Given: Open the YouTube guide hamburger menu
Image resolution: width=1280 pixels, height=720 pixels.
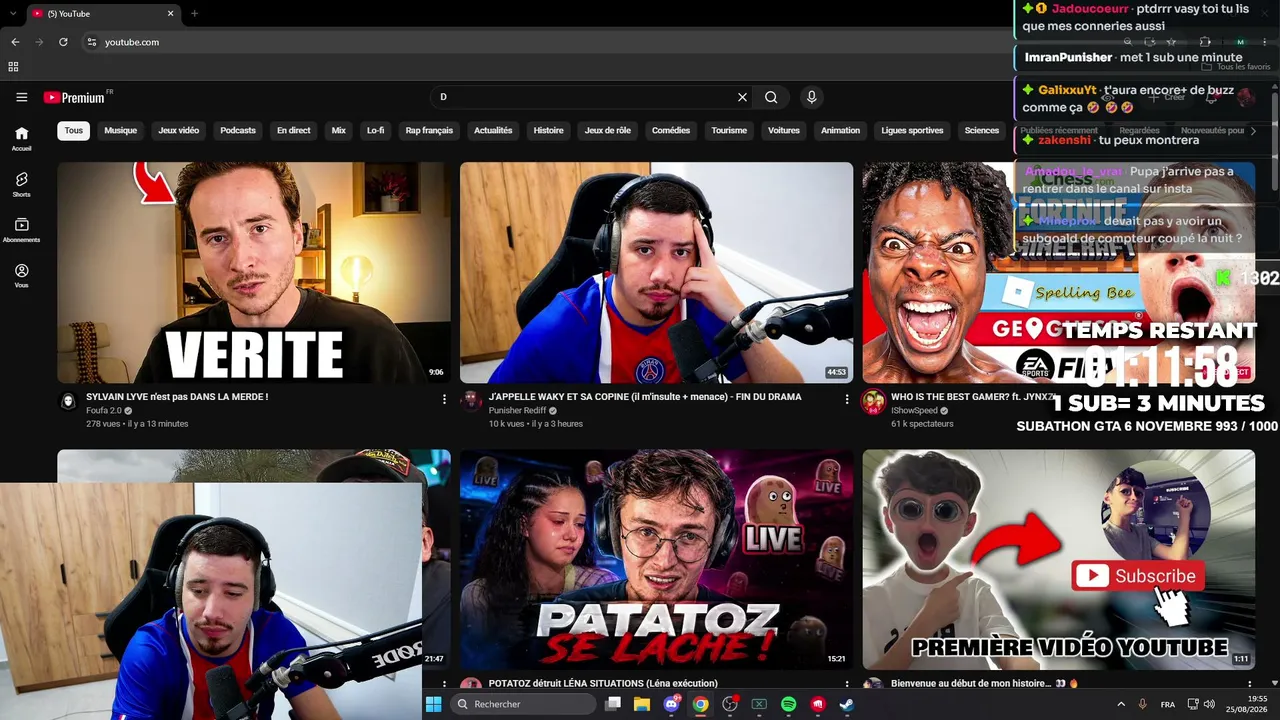Looking at the screenshot, I should [x=21, y=97].
